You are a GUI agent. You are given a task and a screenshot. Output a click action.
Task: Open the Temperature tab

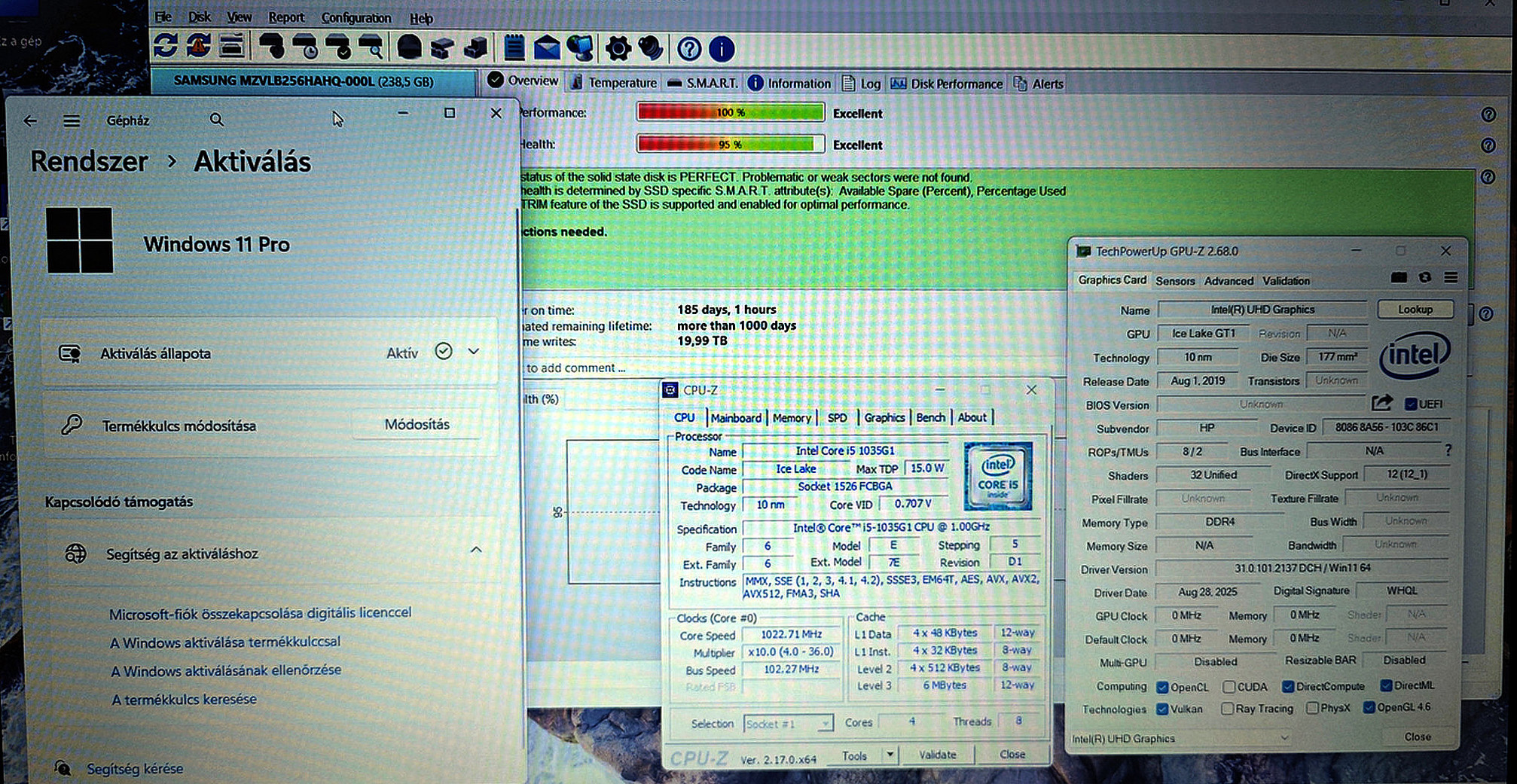point(614,82)
